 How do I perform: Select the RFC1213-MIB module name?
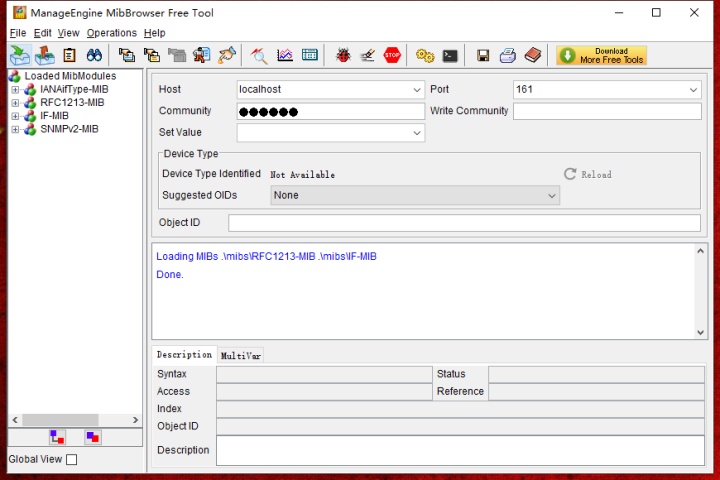tap(72, 102)
